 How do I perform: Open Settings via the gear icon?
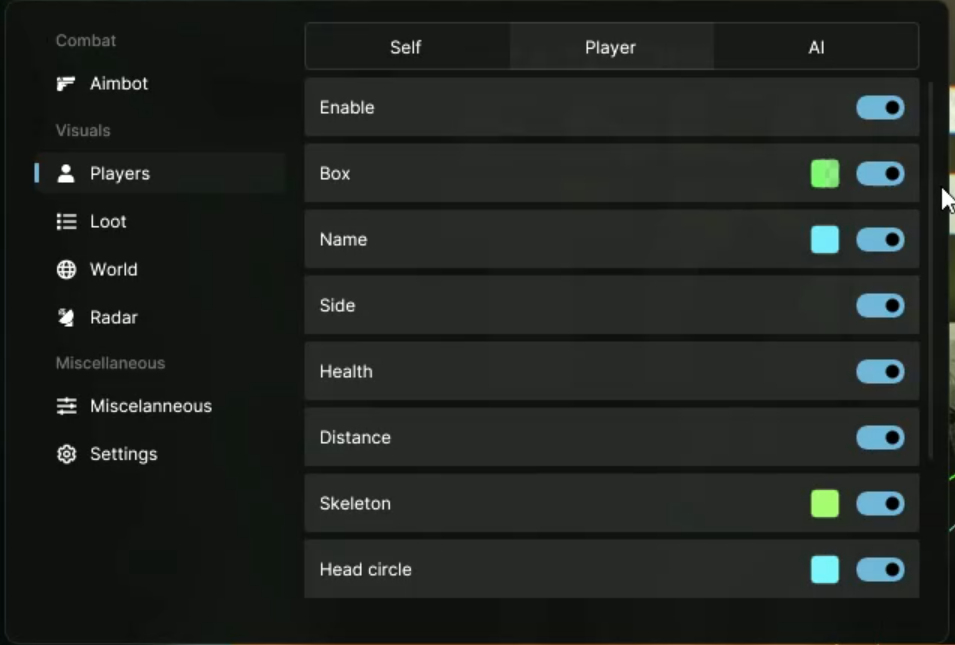pos(66,454)
